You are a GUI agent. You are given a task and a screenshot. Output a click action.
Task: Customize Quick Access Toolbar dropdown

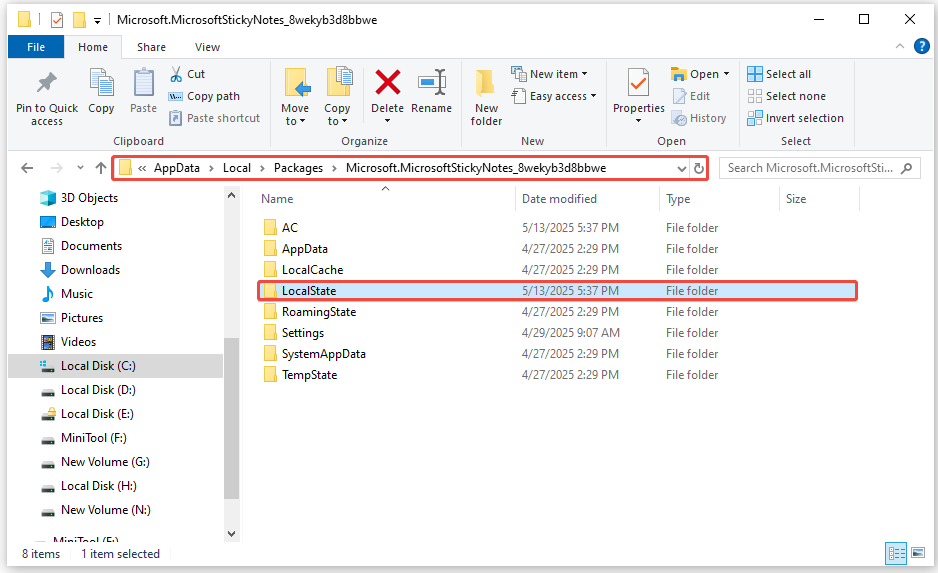coord(98,21)
